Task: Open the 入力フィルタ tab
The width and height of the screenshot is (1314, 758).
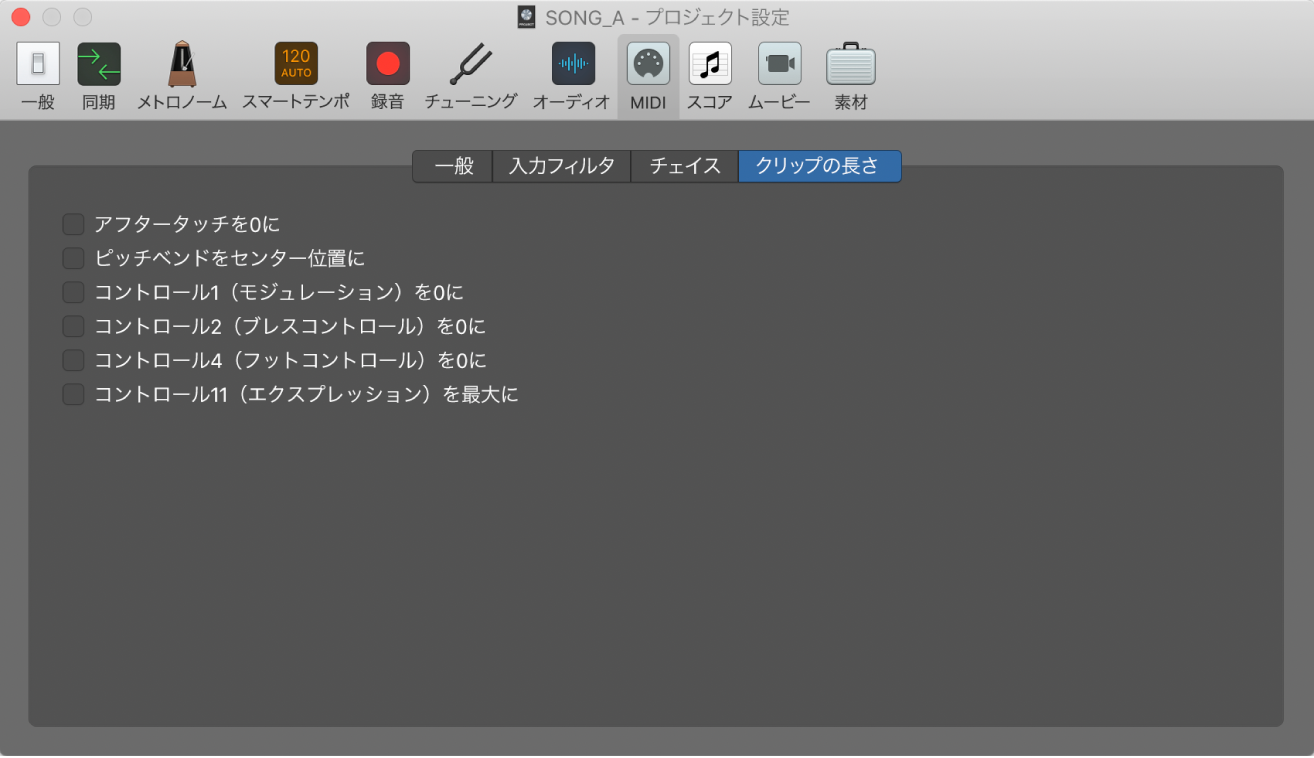Action: click(x=561, y=166)
